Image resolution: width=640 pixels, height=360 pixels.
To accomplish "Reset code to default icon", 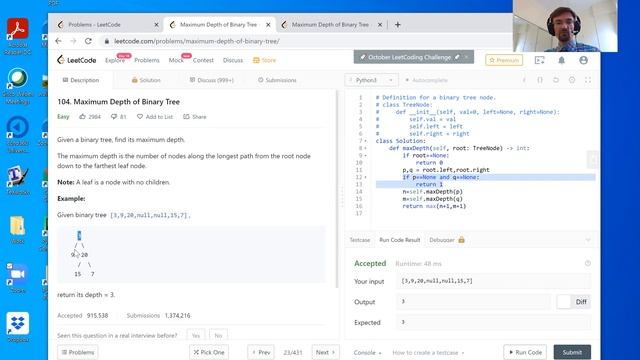I will 556,80.
